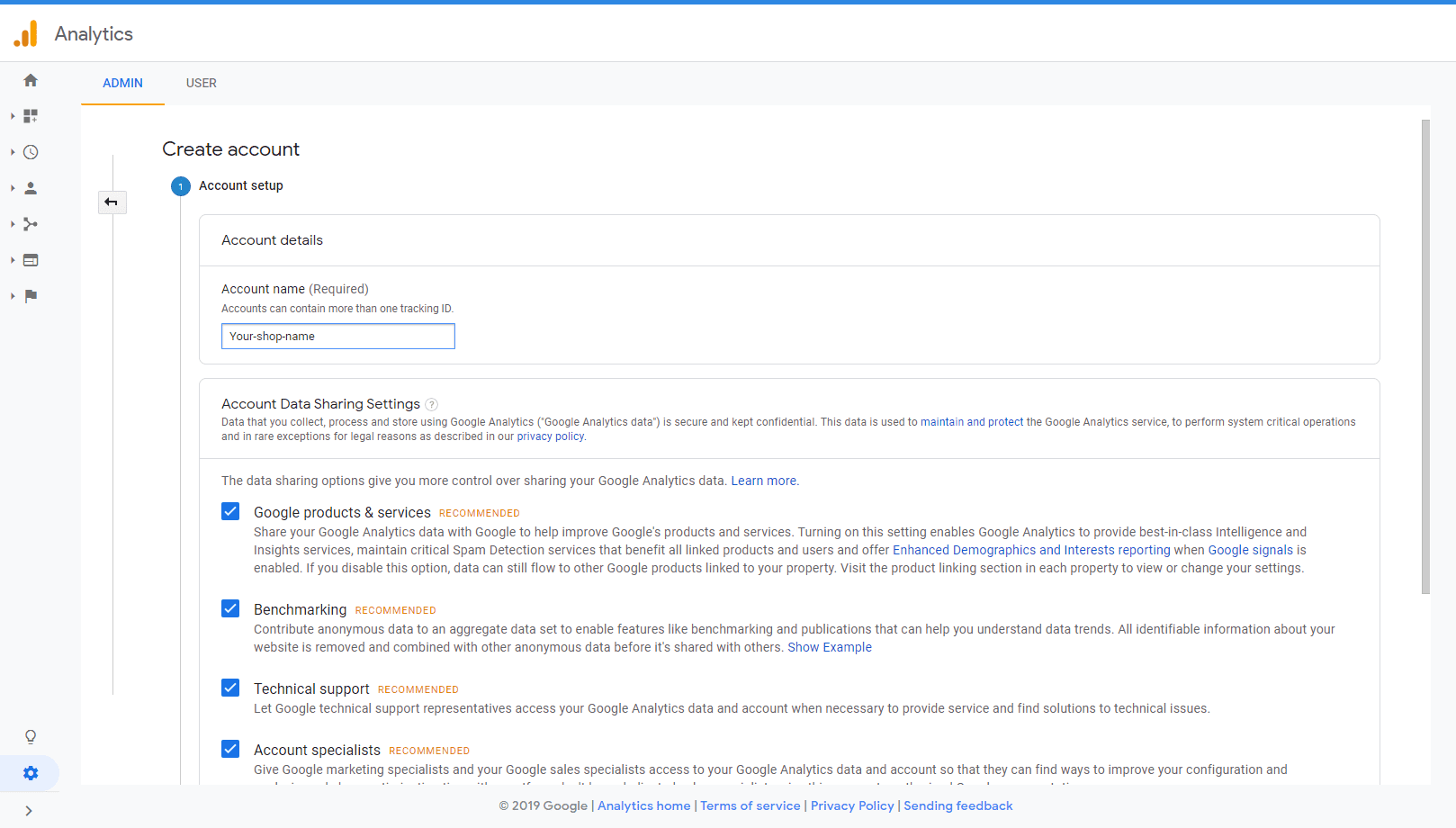This screenshot has height=828, width=1456.
Task: Click the back arrow button
Action: 112,202
